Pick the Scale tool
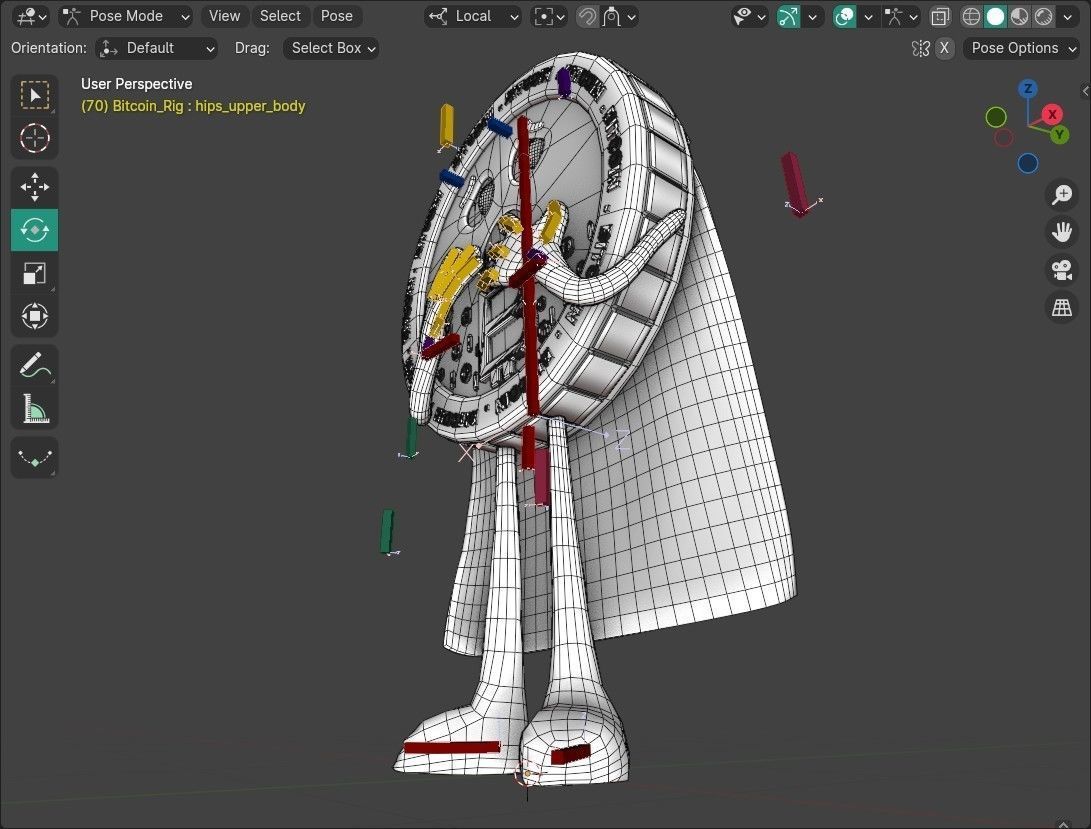Viewport: 1091px width, 829px height. pyautogui.click(x=35, y=273)
